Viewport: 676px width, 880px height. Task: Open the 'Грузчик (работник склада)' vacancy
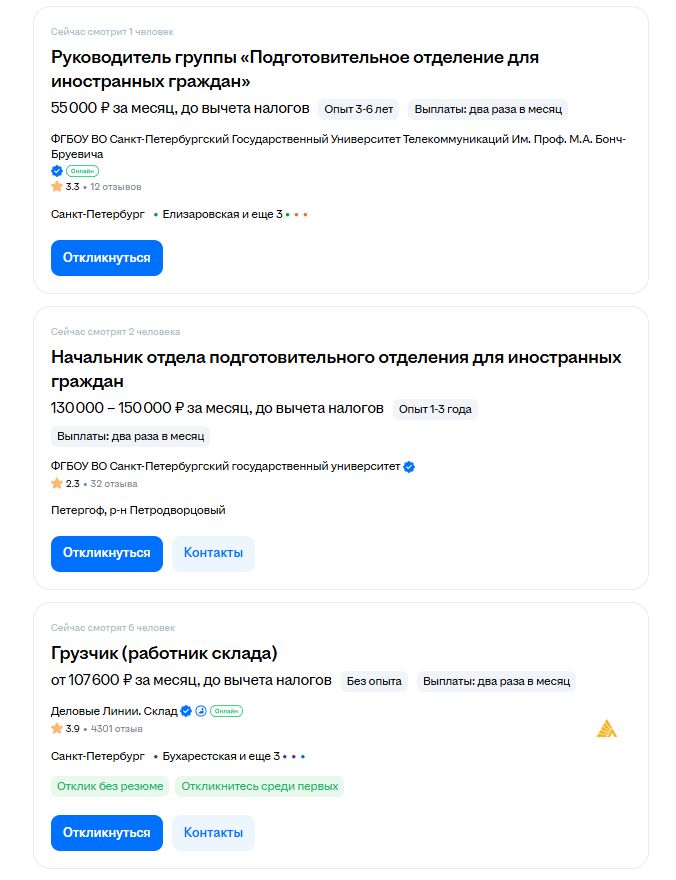tap(164, 653)
